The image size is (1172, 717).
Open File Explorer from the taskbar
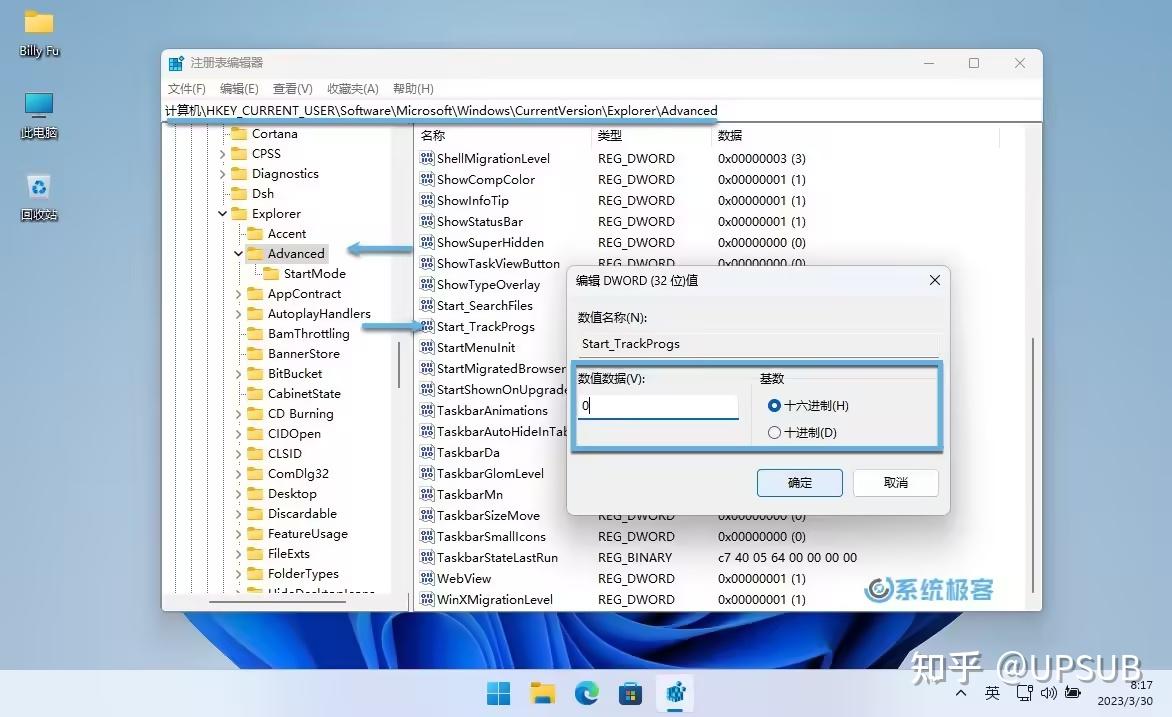coord(543,693)
